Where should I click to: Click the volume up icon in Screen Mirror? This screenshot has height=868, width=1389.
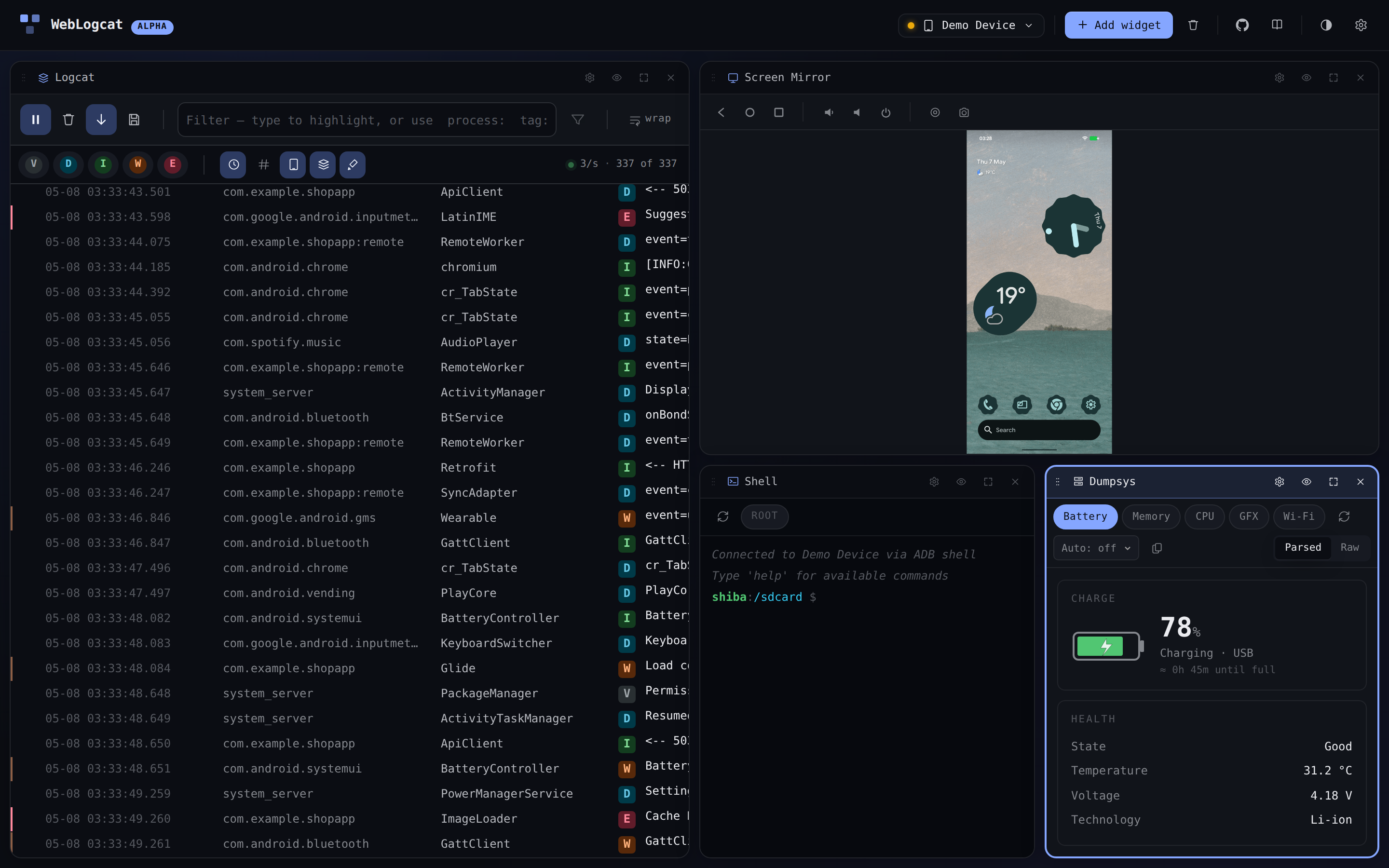(829, 112)
